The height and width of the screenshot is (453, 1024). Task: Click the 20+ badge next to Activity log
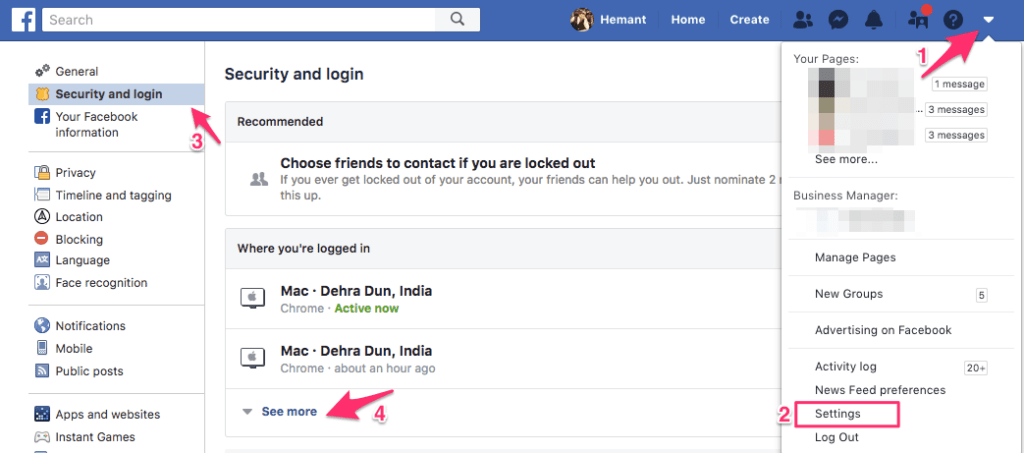[x=976, y=368]
